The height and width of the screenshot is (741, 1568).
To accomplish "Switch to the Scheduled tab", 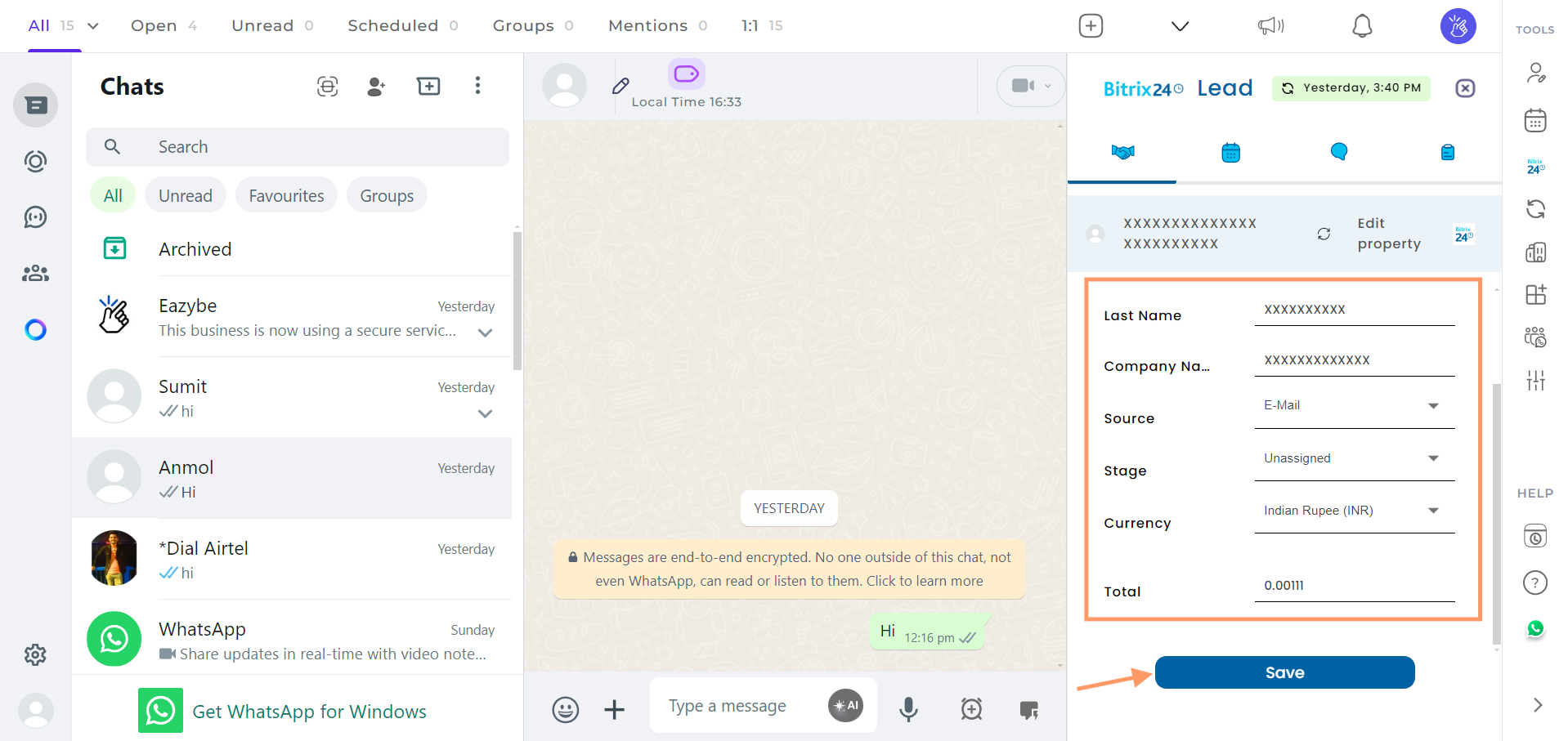I will click(403, 25).
